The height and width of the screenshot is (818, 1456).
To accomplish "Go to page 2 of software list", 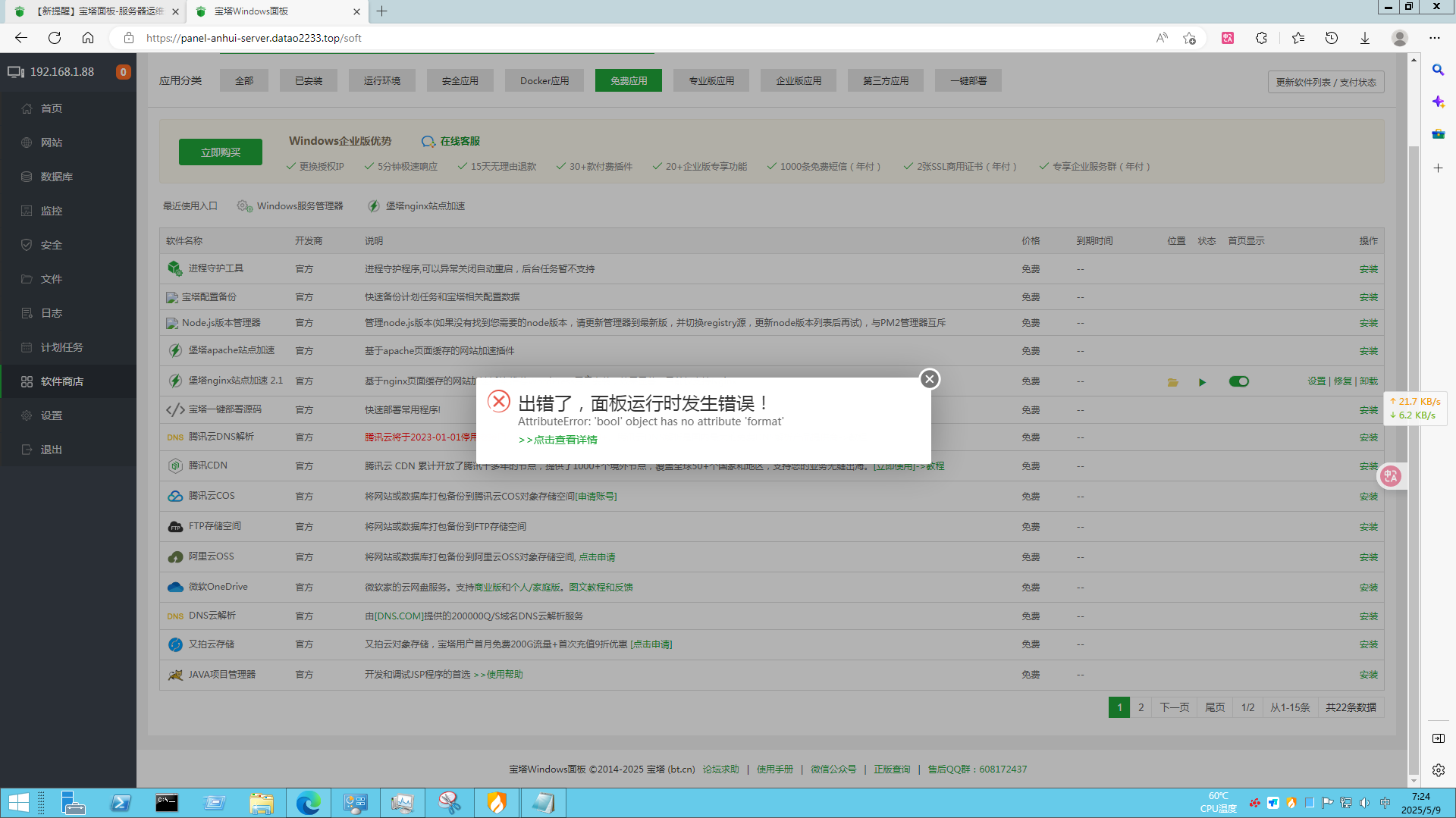I will point(1141,707).
